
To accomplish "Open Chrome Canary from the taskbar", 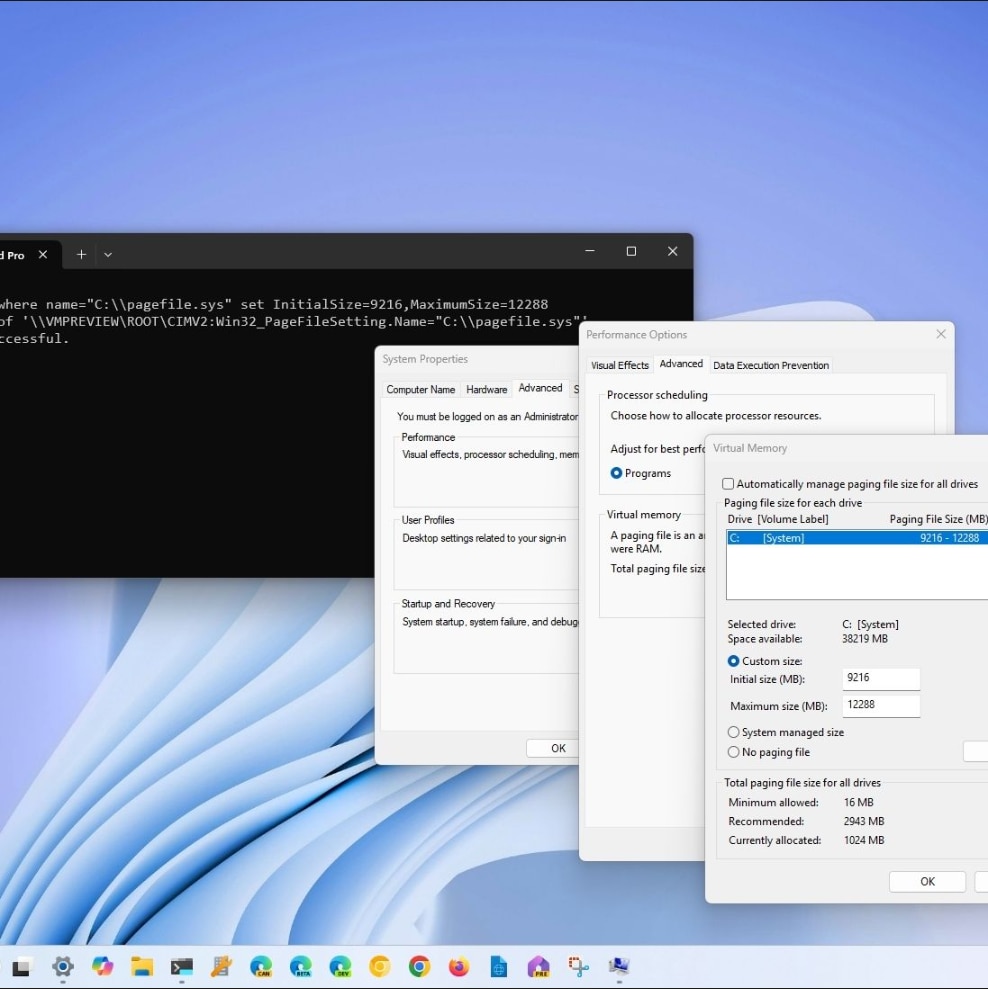I will [379, 967].
